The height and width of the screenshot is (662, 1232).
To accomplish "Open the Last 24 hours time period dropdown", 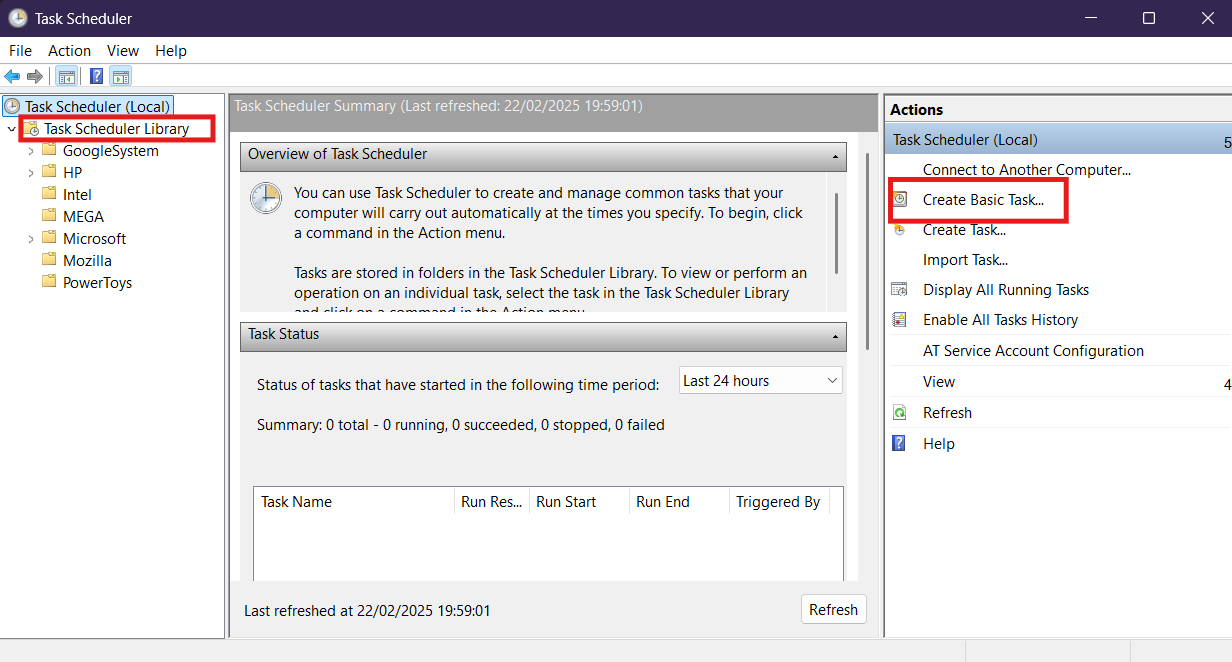I will tap(760, 380).
